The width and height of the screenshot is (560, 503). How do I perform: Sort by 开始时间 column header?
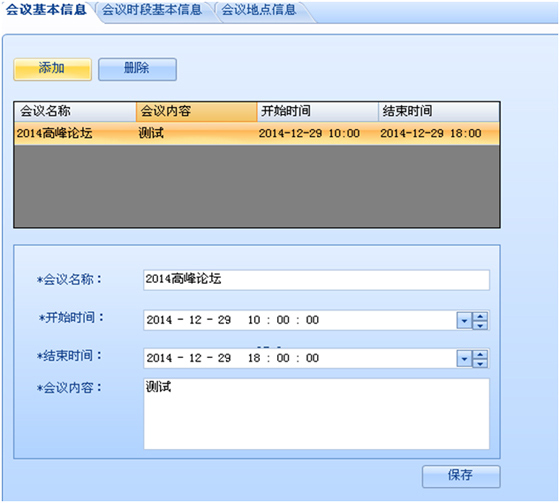pos(318,111)
